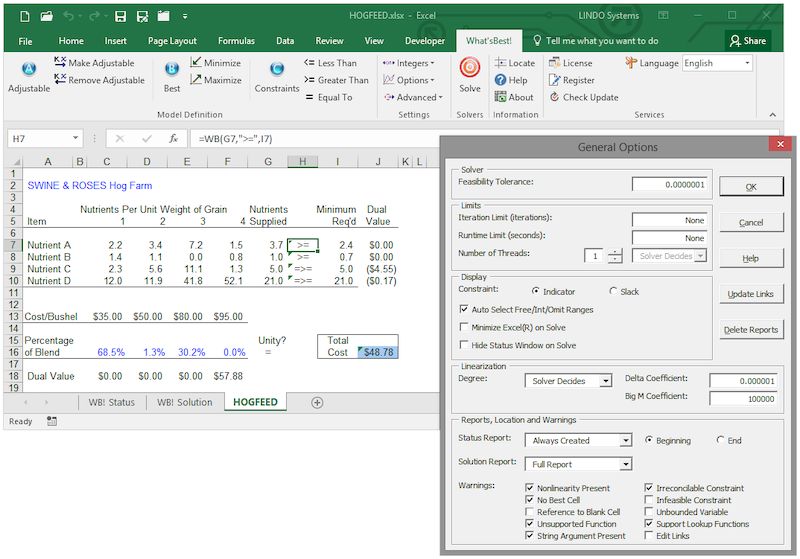Click Check Update icon
Image resolution: width=800 pixels, height=559 pixels.
(x=555, y=97)
